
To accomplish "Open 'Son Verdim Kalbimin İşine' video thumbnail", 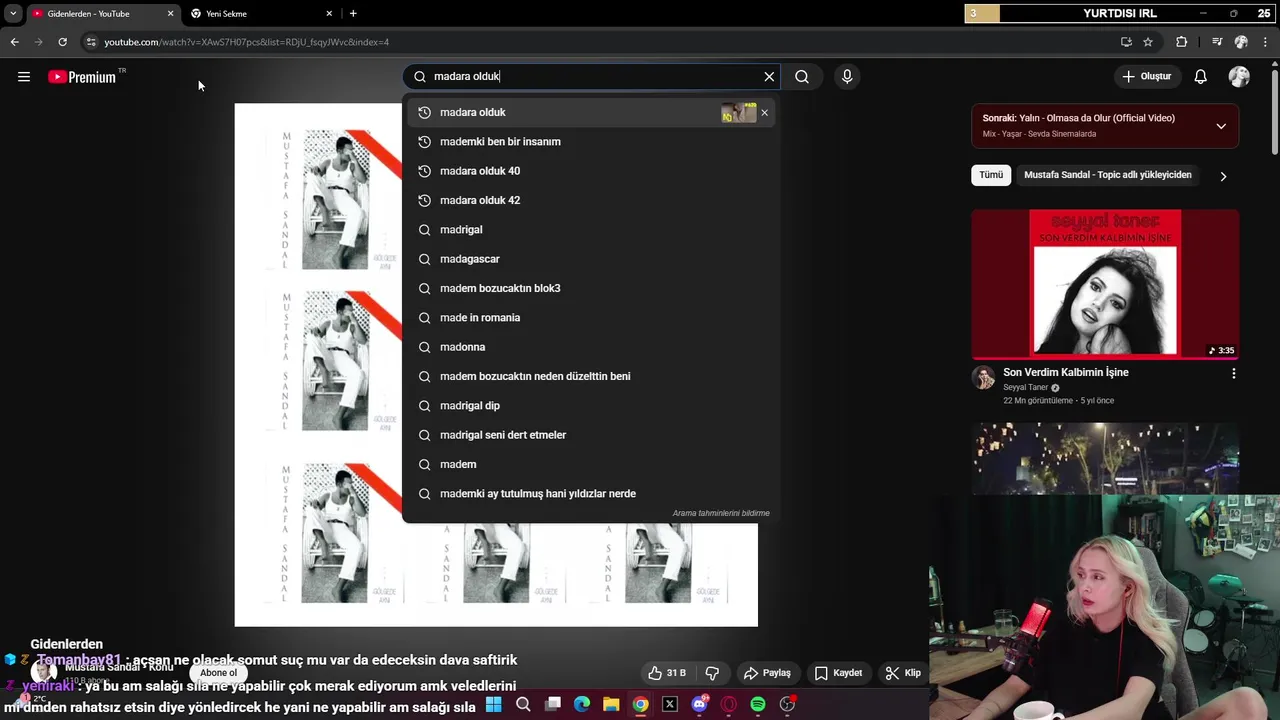I will pos(1105,284).
